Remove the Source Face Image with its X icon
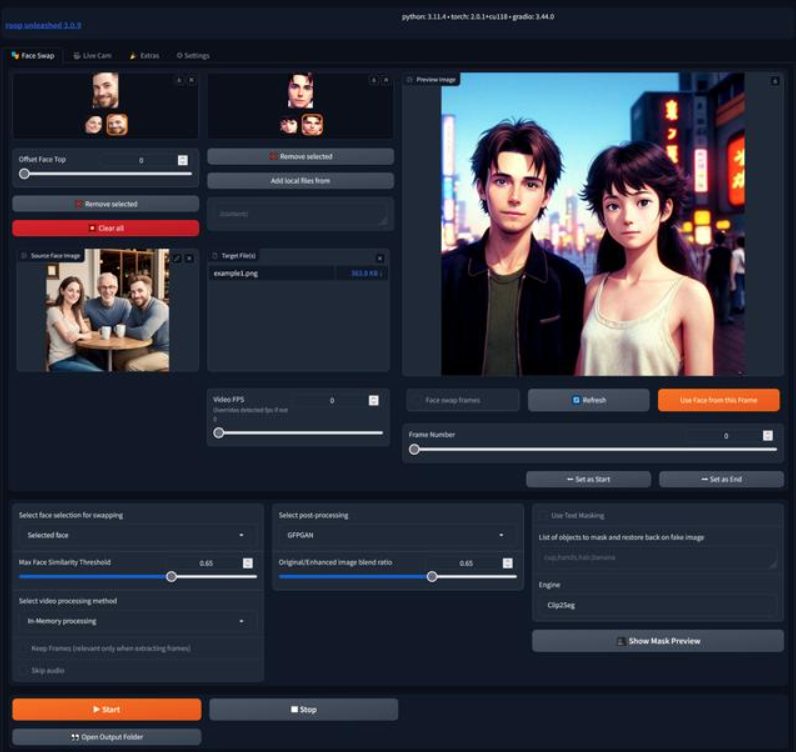 (190, 257)
